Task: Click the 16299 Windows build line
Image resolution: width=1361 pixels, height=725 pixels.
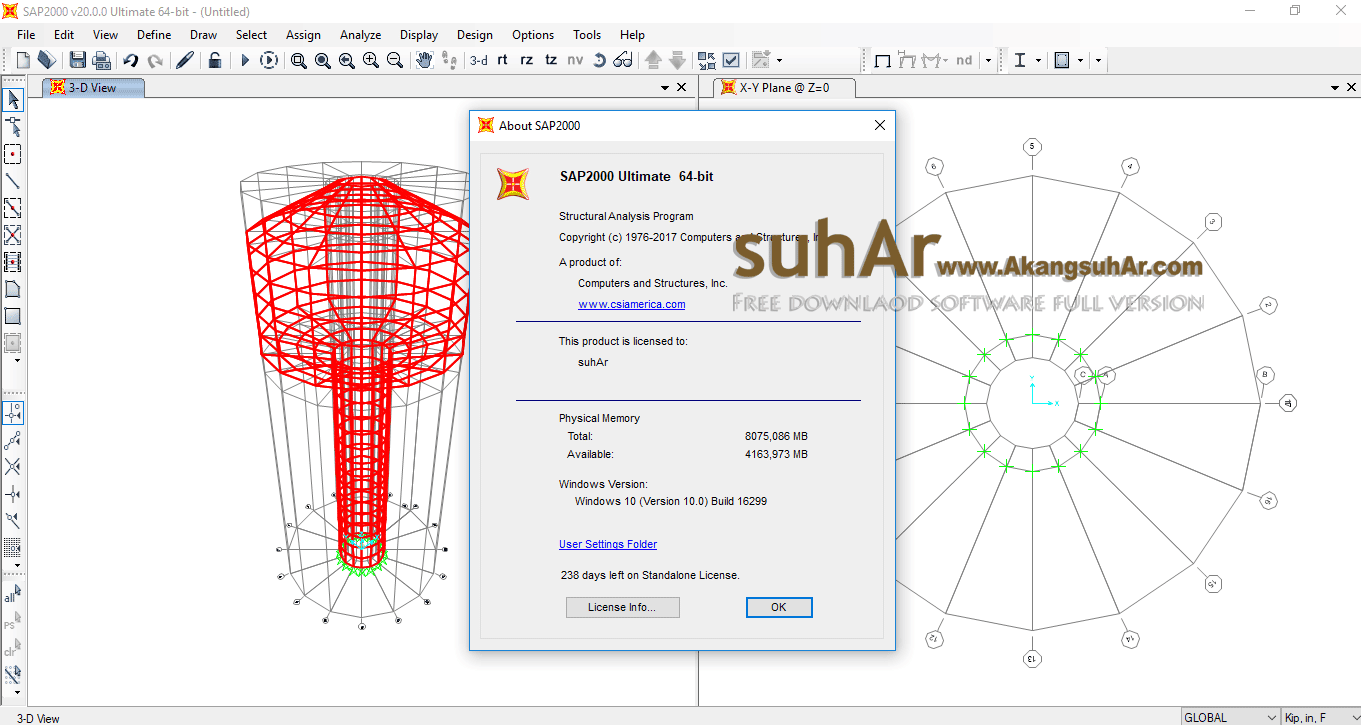Action: 671,501
